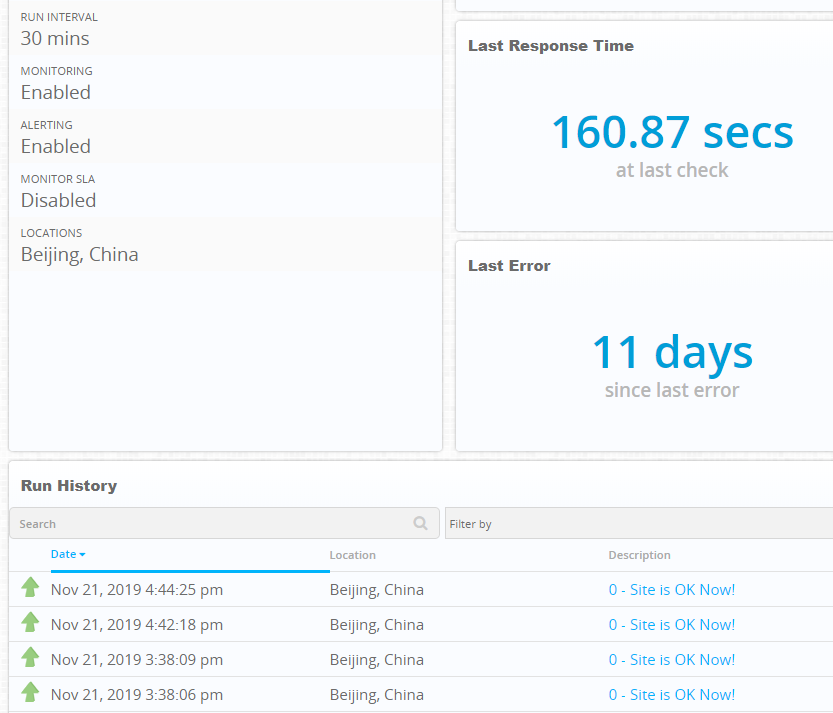Viewport: 833px width, 713px height.
Task: Click the 11 days since last error value
Action: point(672,352)
